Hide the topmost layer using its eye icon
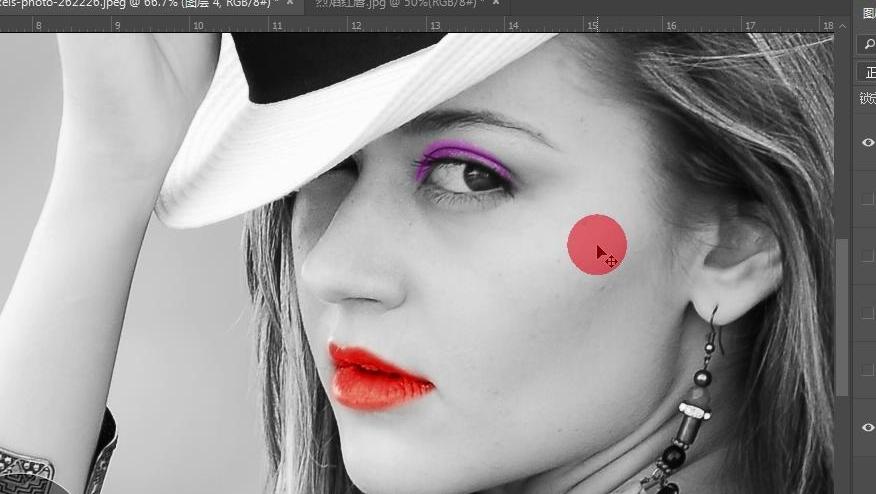This screenshot has width=876, height=494. (868, 142)
